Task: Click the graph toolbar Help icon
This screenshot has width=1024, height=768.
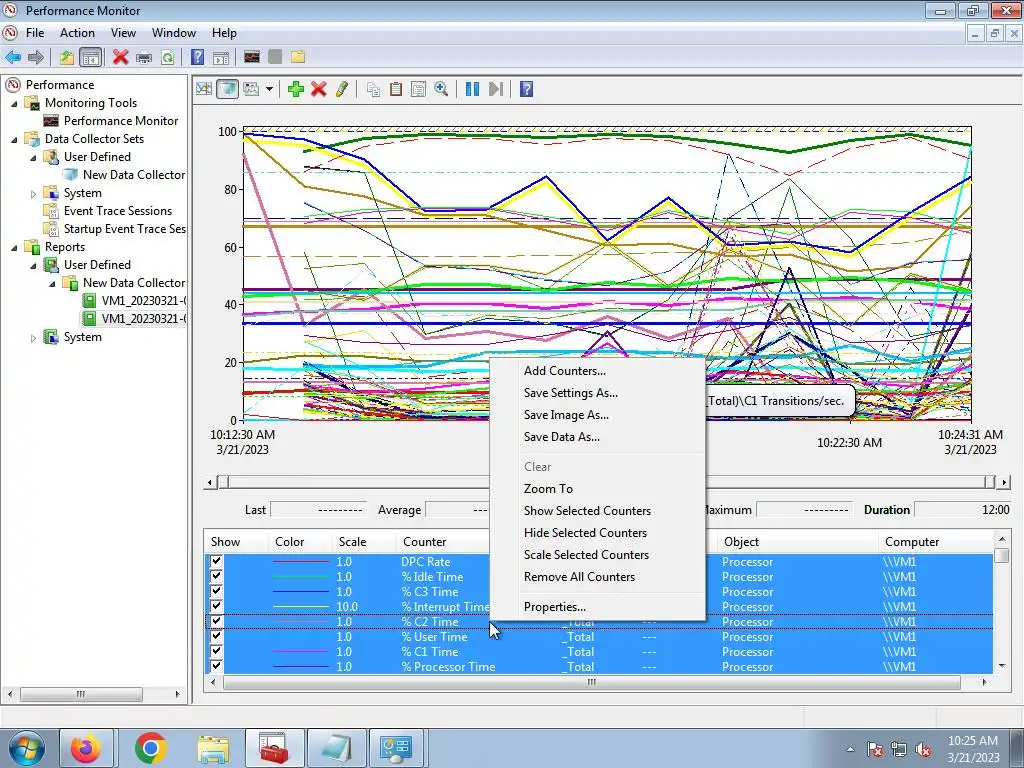Action: (526, 89)
